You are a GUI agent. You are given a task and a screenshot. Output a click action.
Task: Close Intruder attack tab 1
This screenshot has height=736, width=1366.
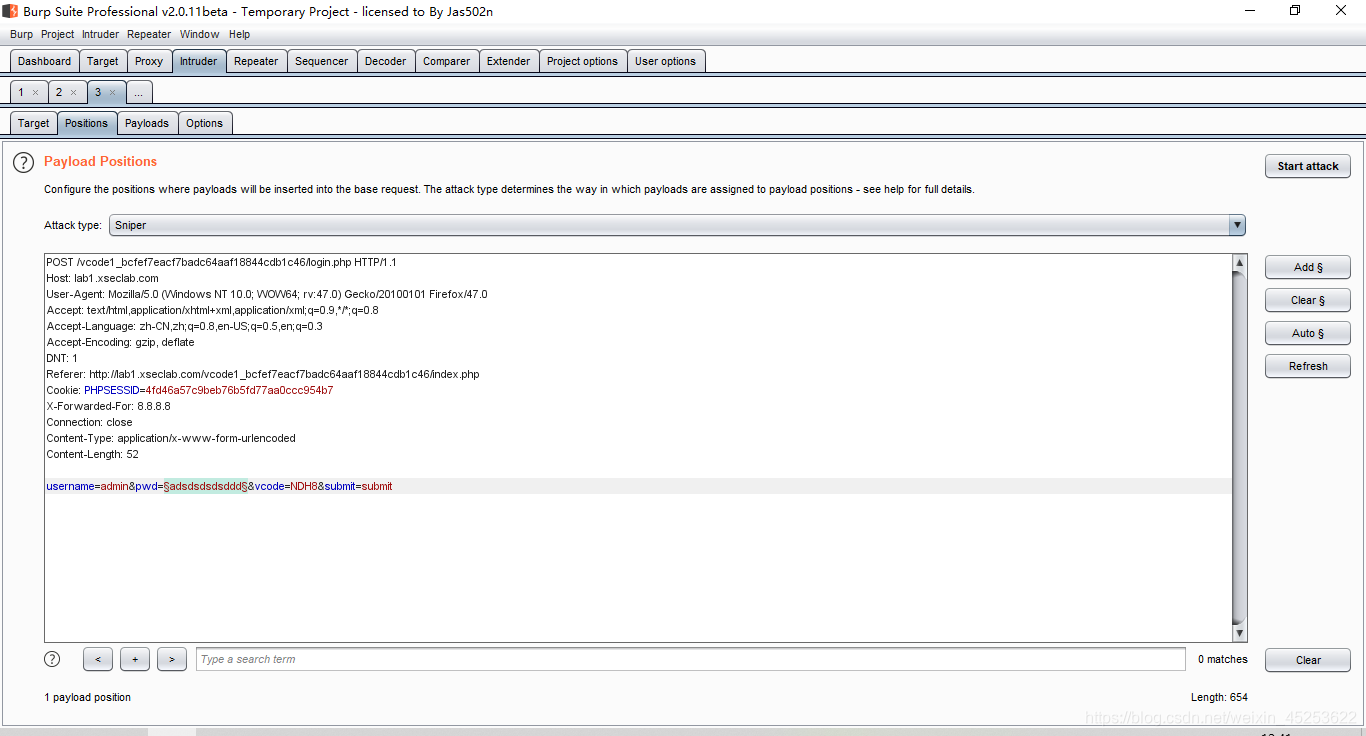pos(35,92)
